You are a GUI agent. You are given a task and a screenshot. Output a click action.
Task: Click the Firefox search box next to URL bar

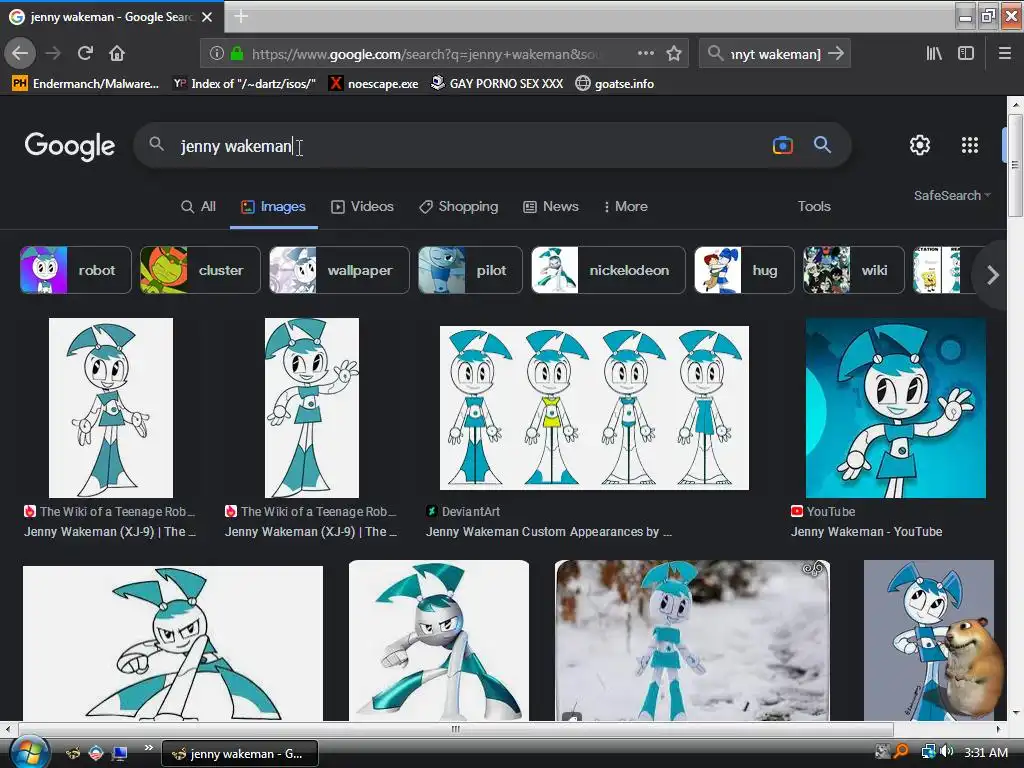(774, 54)
